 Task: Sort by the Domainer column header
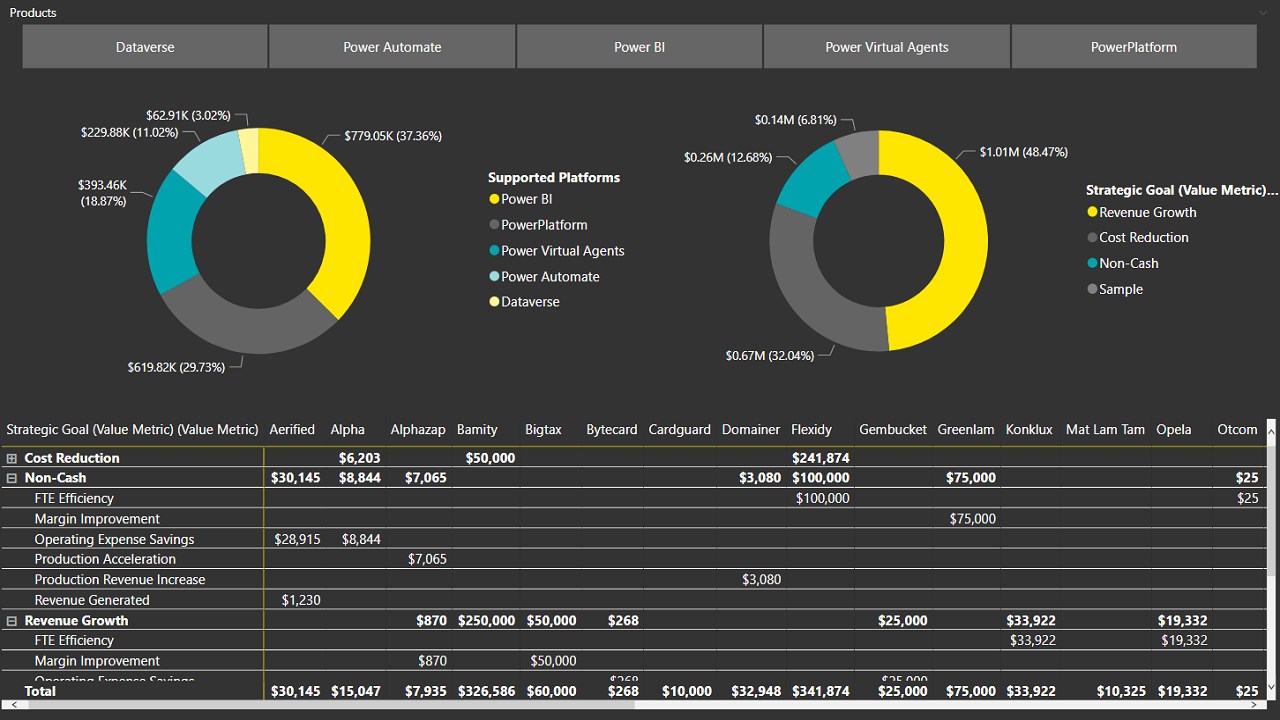coord(751,429)
